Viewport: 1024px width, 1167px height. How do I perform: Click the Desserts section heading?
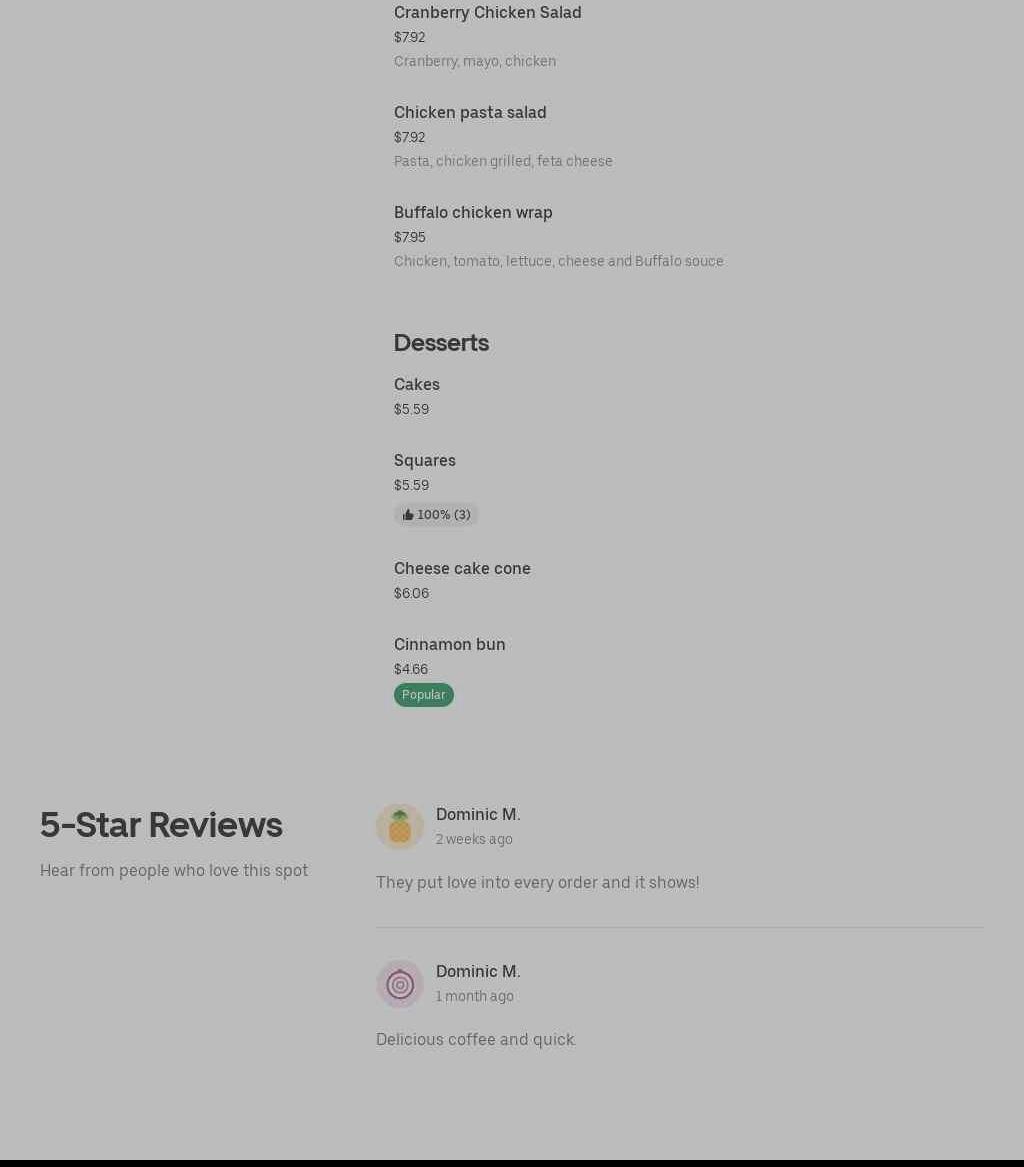click(x=441, y=342)
